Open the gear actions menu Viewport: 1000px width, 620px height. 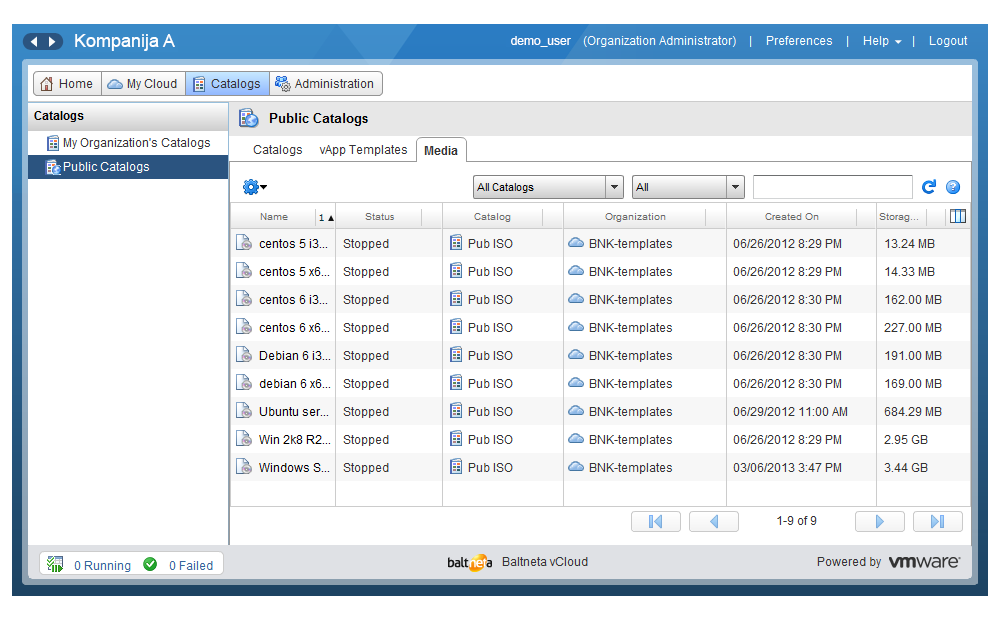[254, 187]
